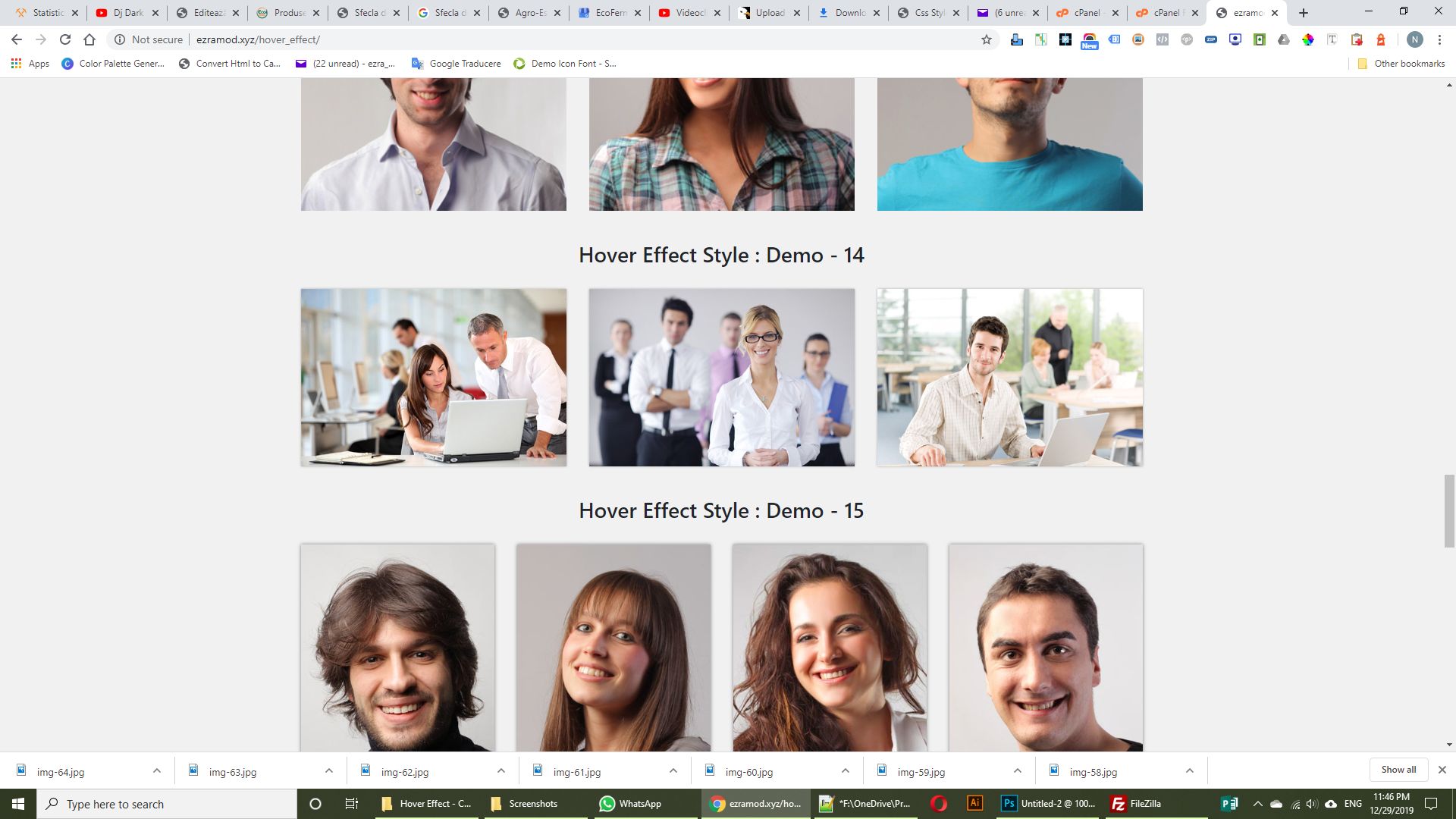1456x819 pixels.
Task: Launch Photoshop from the taskbar
Action: pos(1050,804)
